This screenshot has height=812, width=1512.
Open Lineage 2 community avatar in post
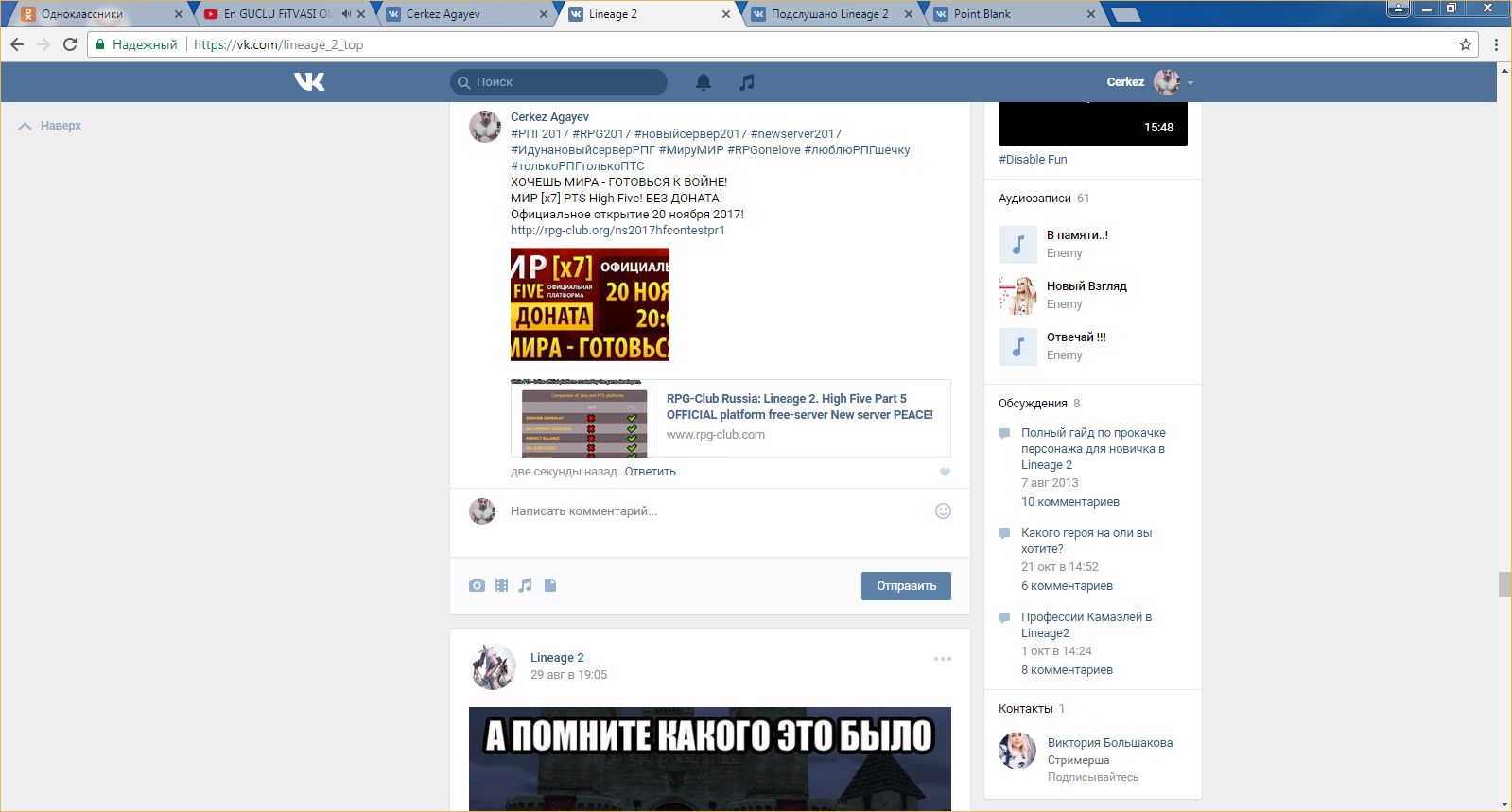[493, 667]
